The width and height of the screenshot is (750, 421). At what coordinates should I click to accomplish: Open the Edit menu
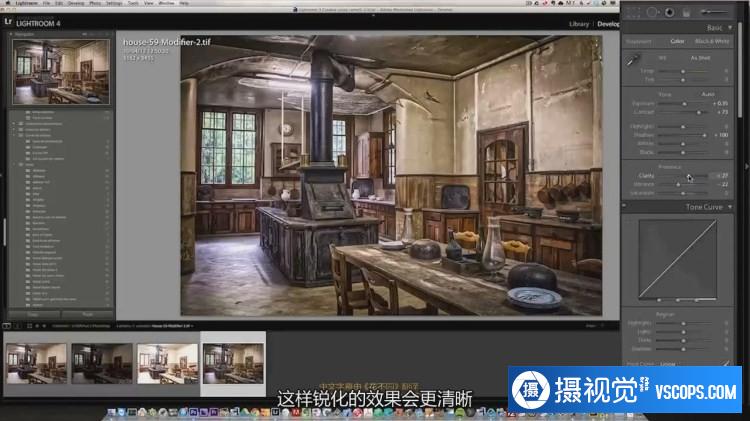[59, 3]
